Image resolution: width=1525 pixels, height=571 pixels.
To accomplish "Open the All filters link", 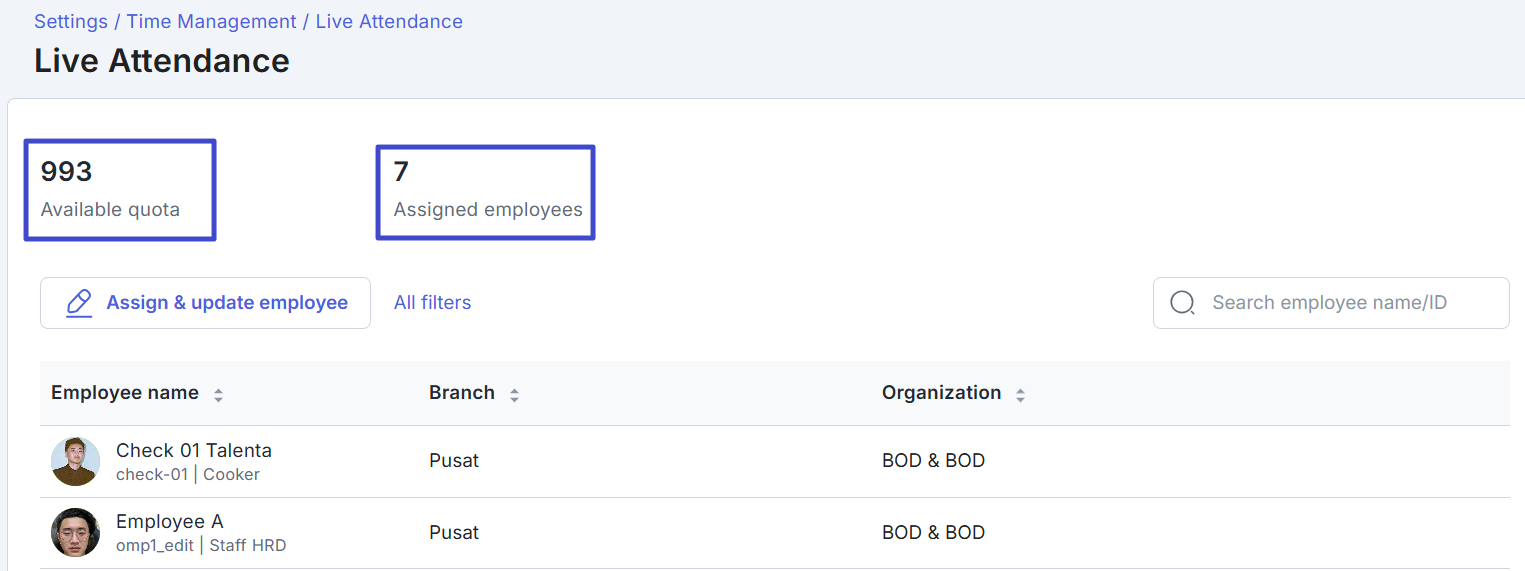I will click(432, 303).
